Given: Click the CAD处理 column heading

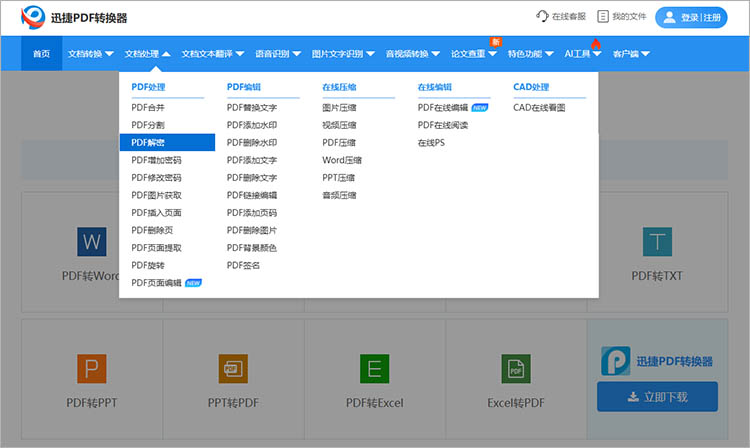Looking at the screenshot, I should pyautogui.click(x=531, y=87).
